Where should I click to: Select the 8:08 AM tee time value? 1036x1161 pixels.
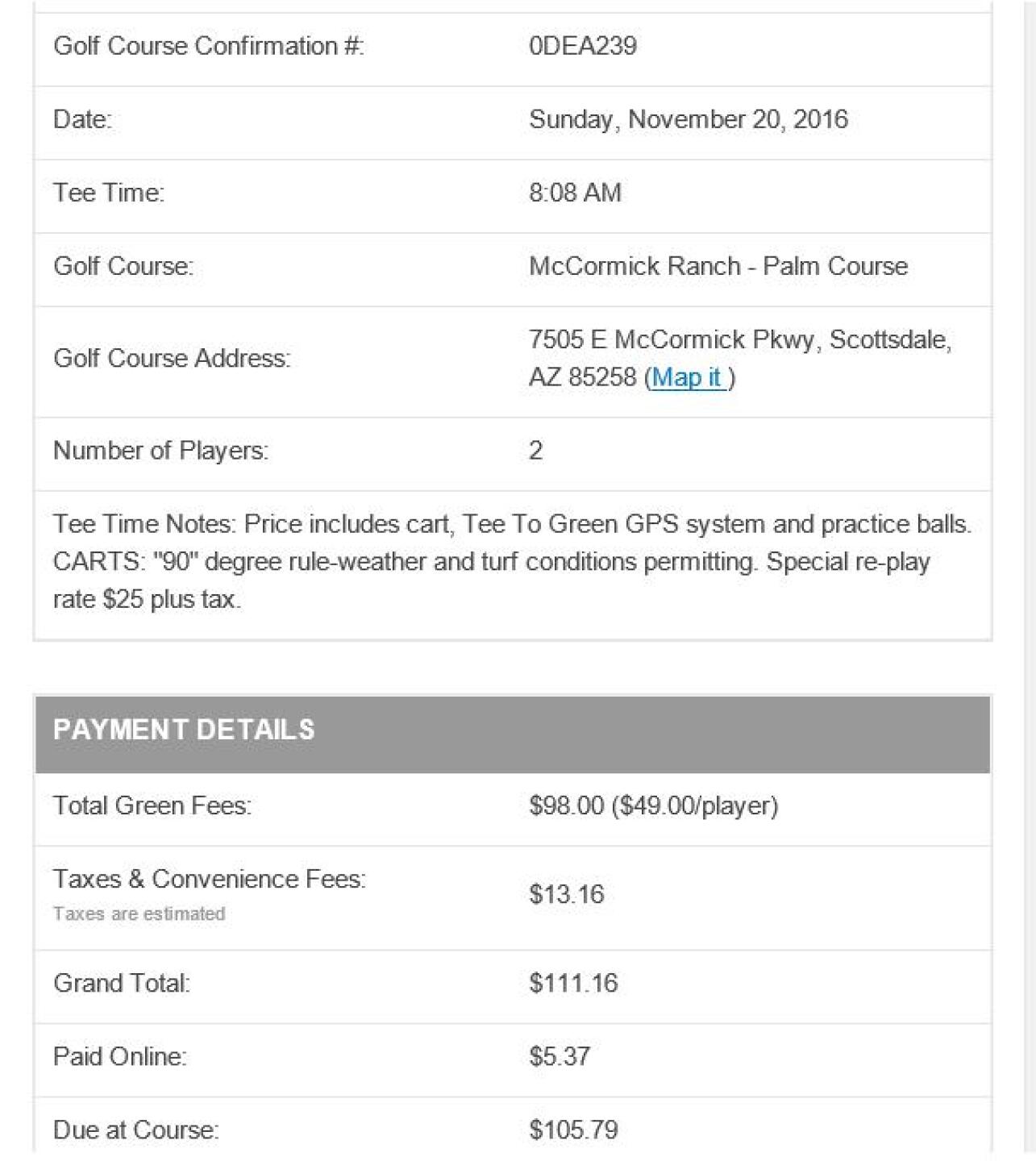tap(575, 193)
